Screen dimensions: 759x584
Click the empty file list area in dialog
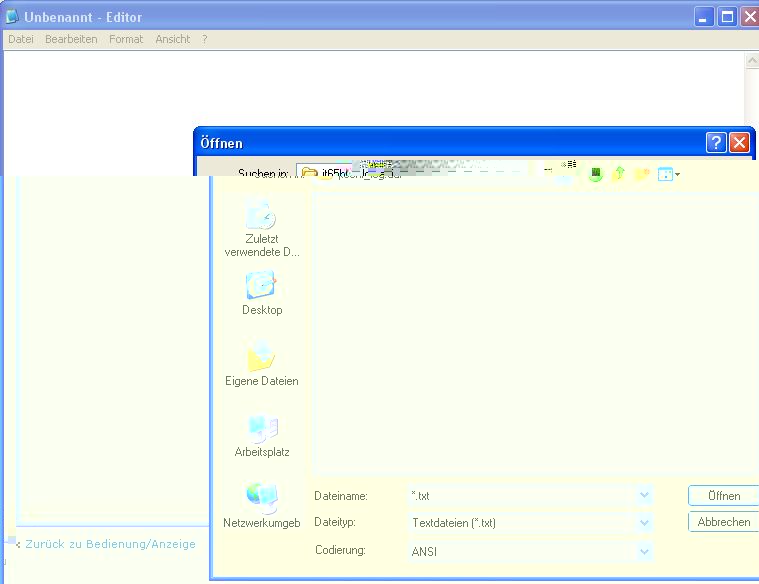tap(535, 333)
